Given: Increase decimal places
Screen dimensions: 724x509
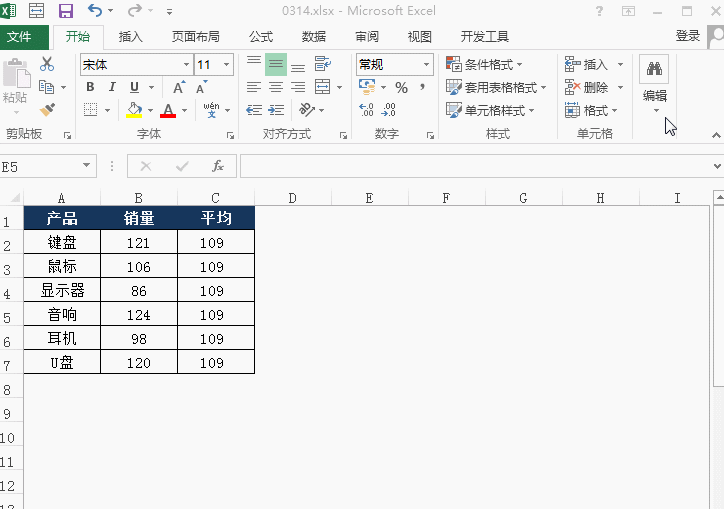Looking at the screenshot, I should 366,110.
